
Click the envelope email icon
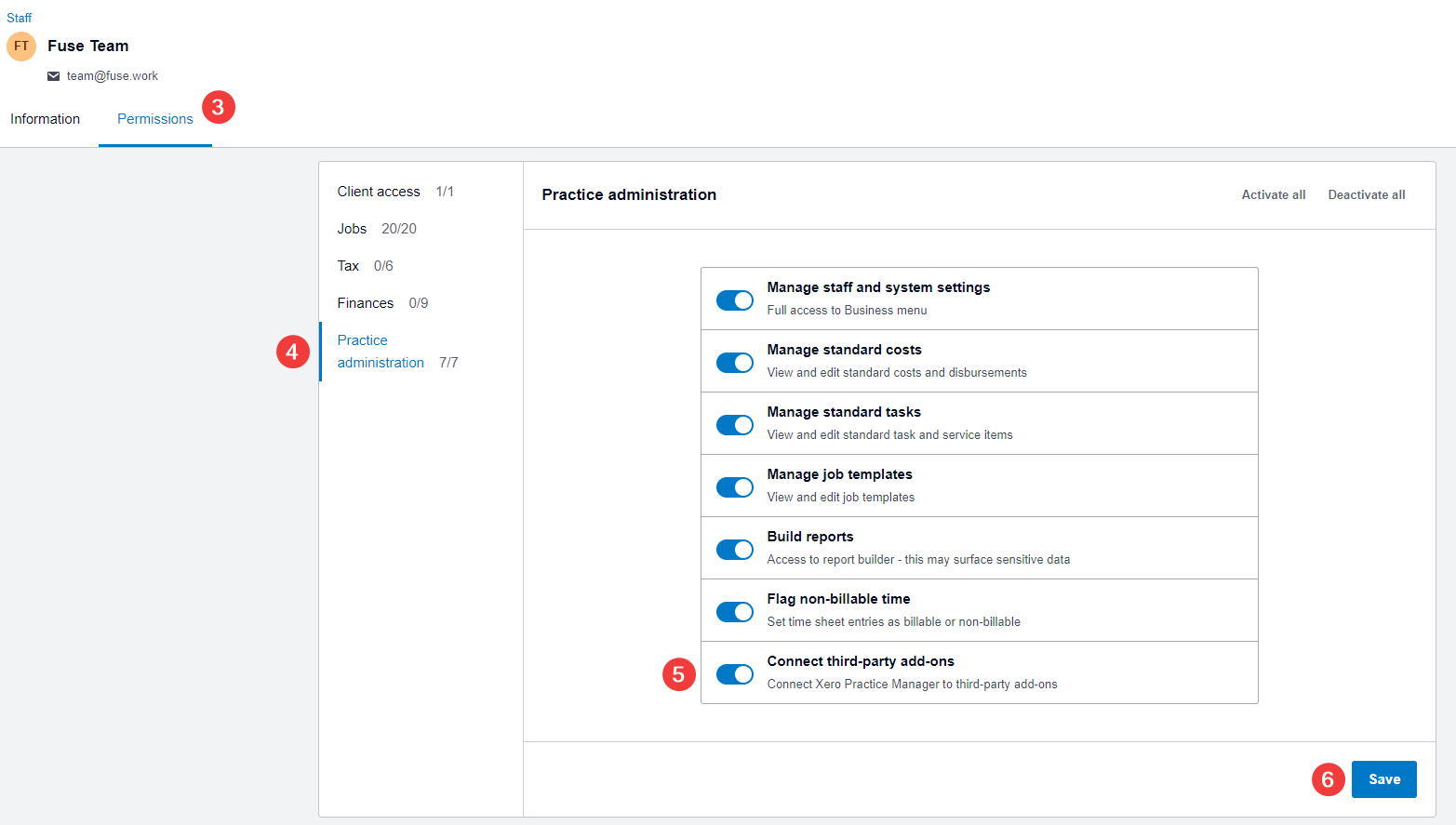click(x=53, y=76)
